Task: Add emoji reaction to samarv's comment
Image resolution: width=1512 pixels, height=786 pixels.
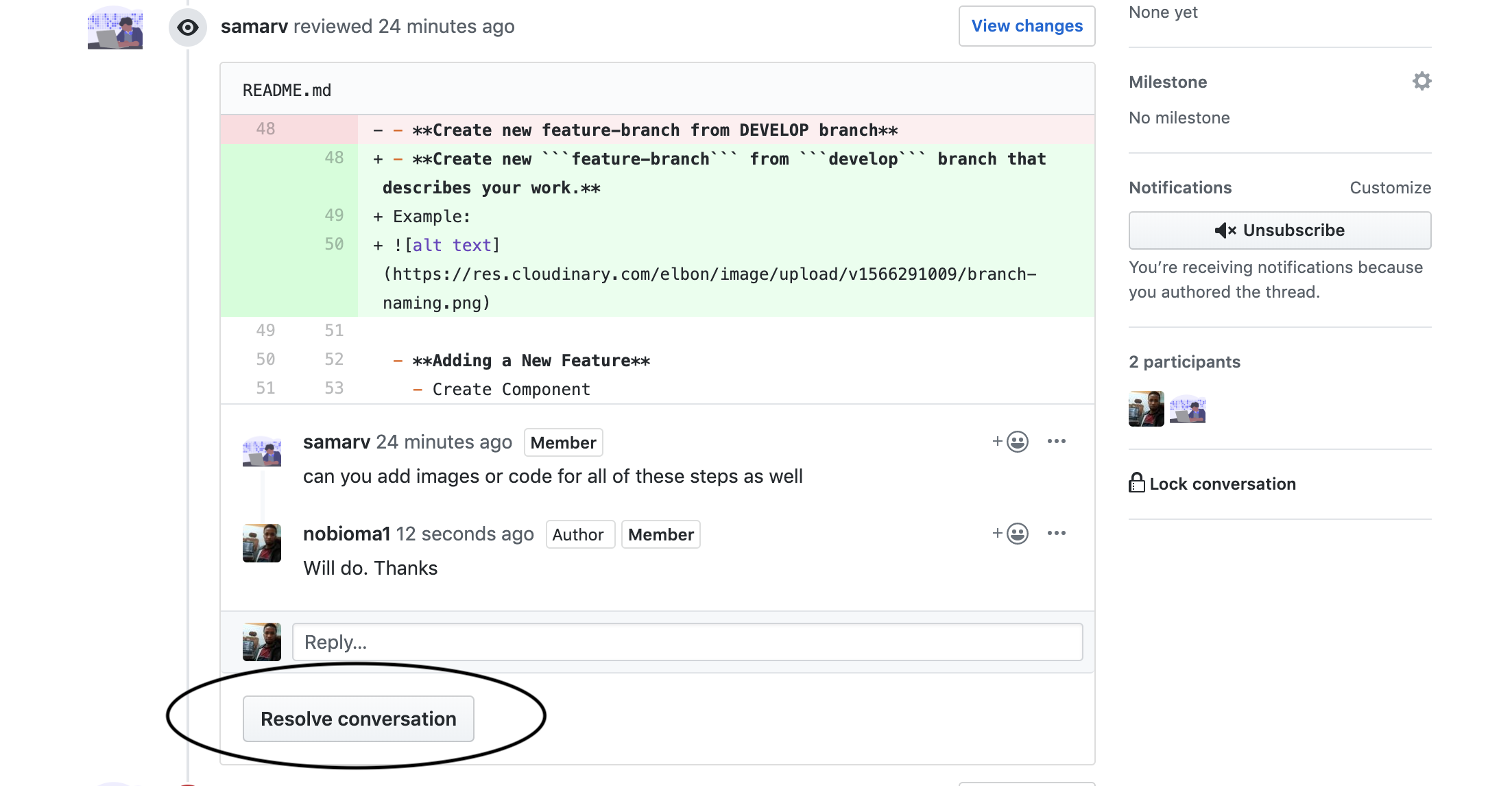Action: (x=1011, y=442)
